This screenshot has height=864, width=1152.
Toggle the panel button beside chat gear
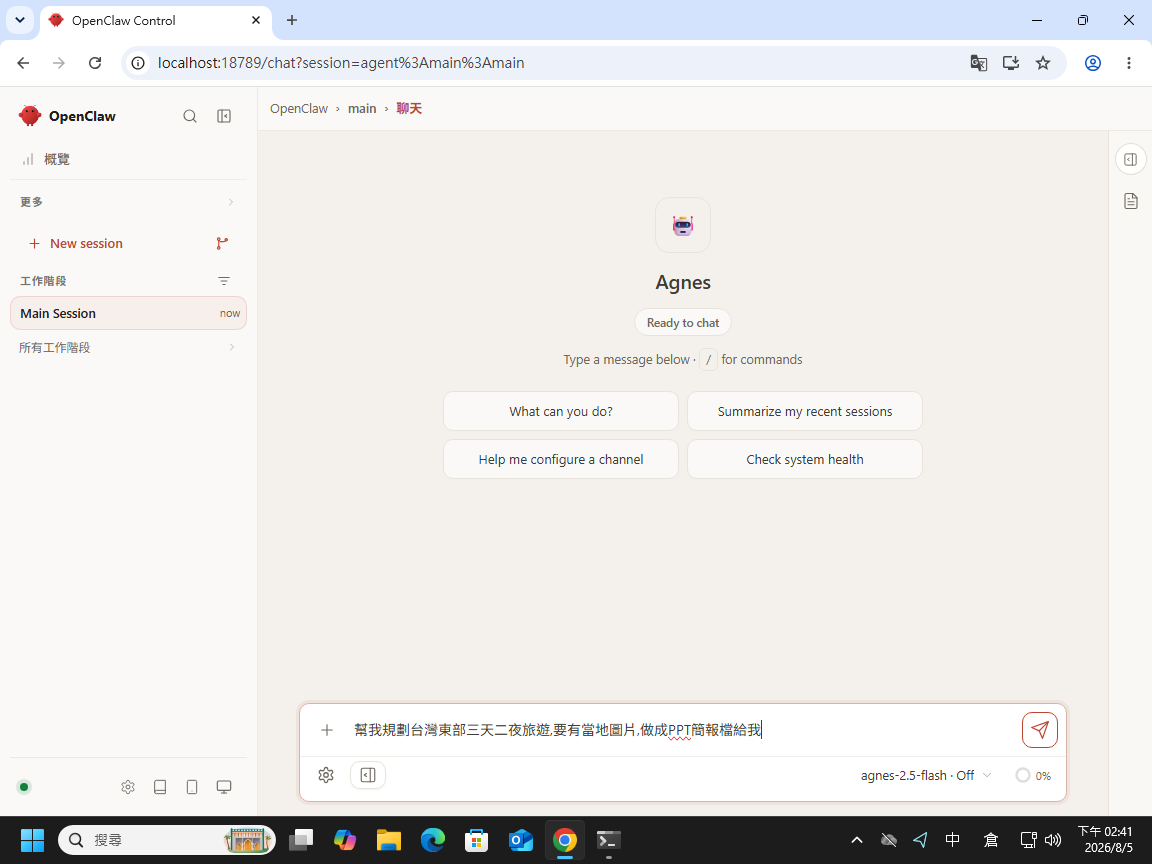(x=368, y=775)
